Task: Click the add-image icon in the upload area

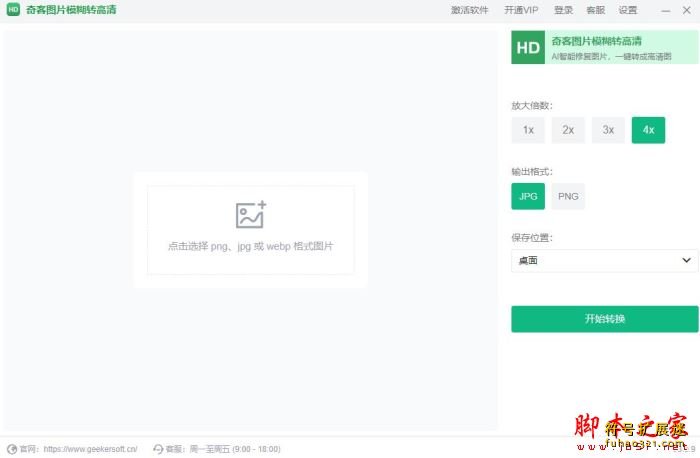Action: click(x=250, y=215)
